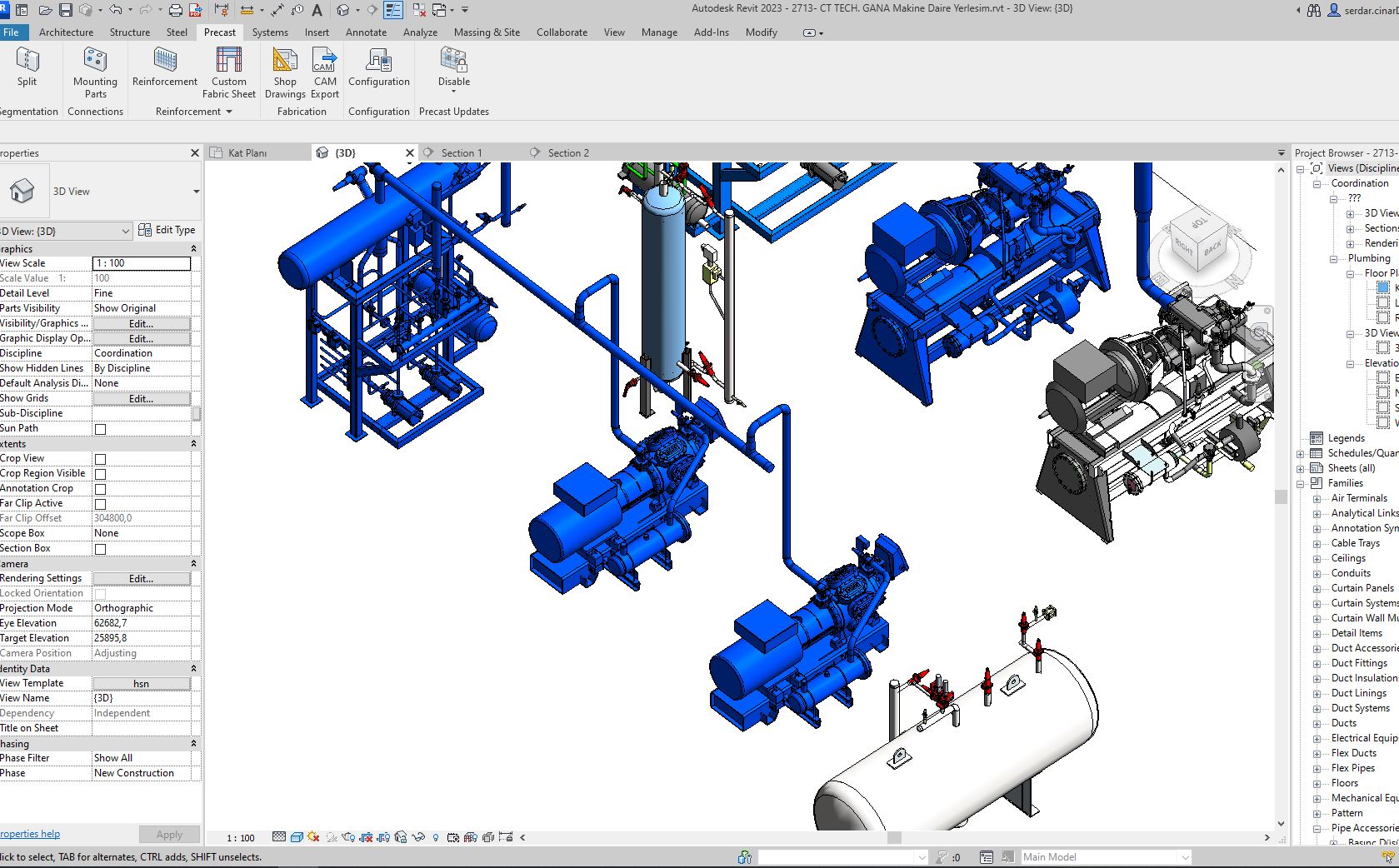Click the Export PDF icon in Quick Access toolbar
This screenshot has width=1399, height=868.
pos(195,11)
